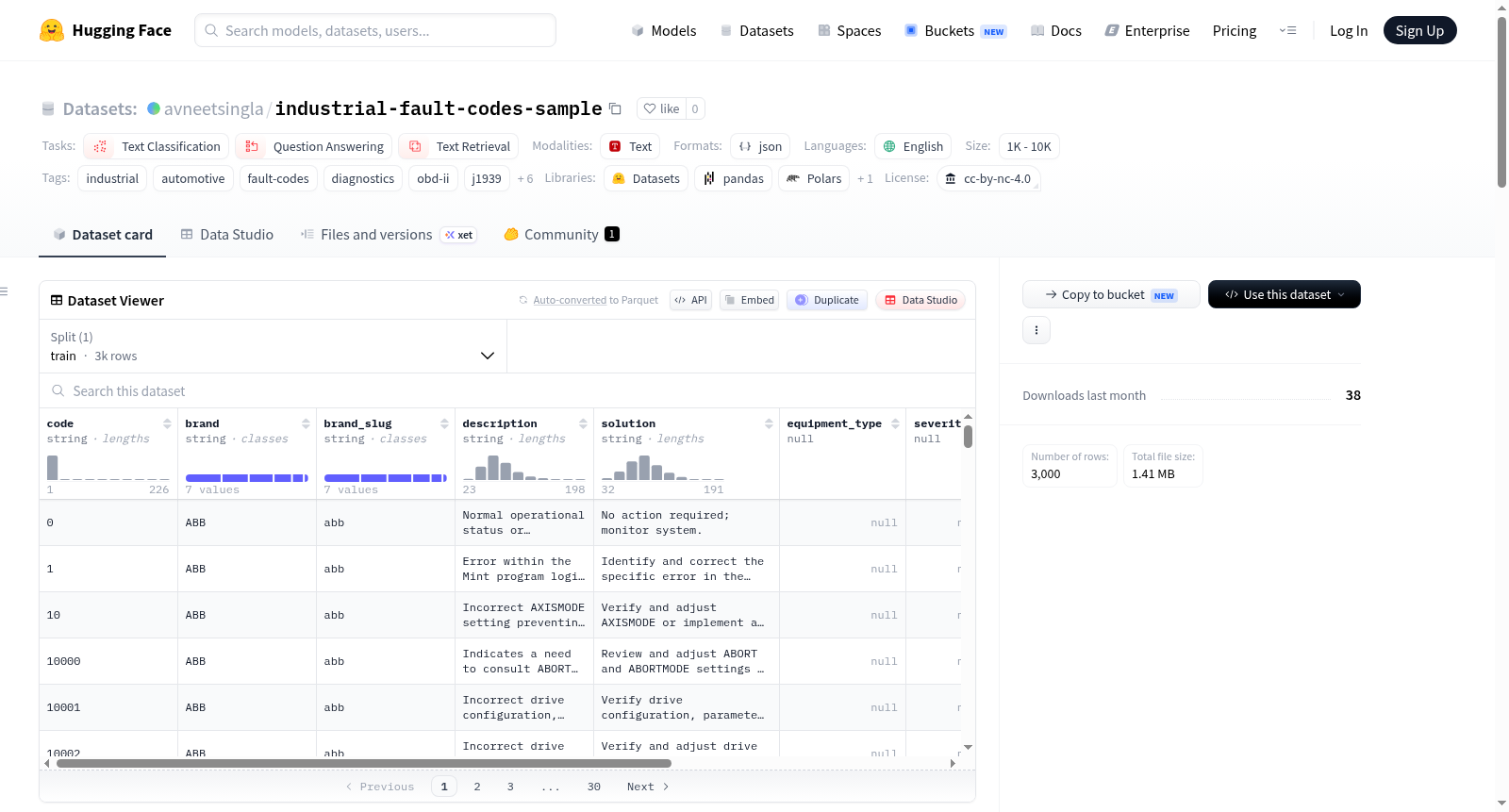The width and height of the screenshot is (1509, 812).
Task: Expand the Split train dropdown
Action: 274,346
